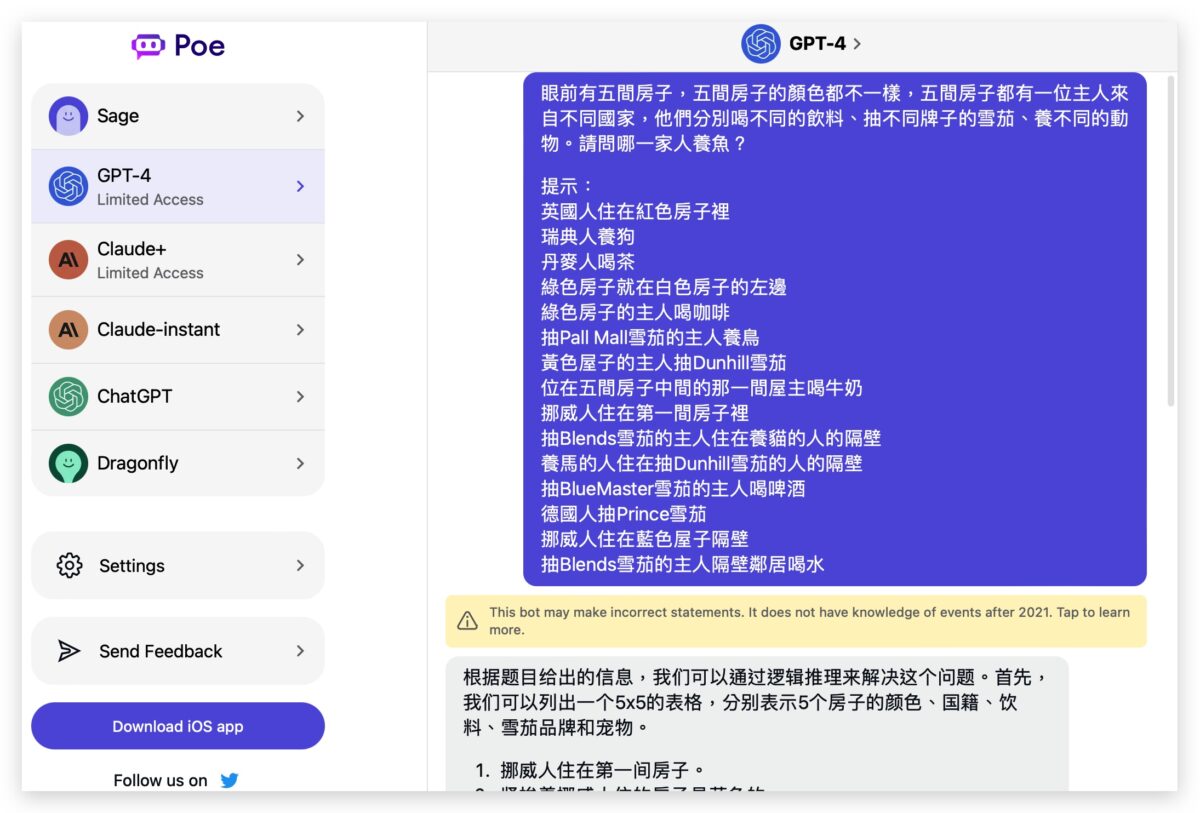Click the Poe logo icon
Screen dimensions: 1200x813
148,46
